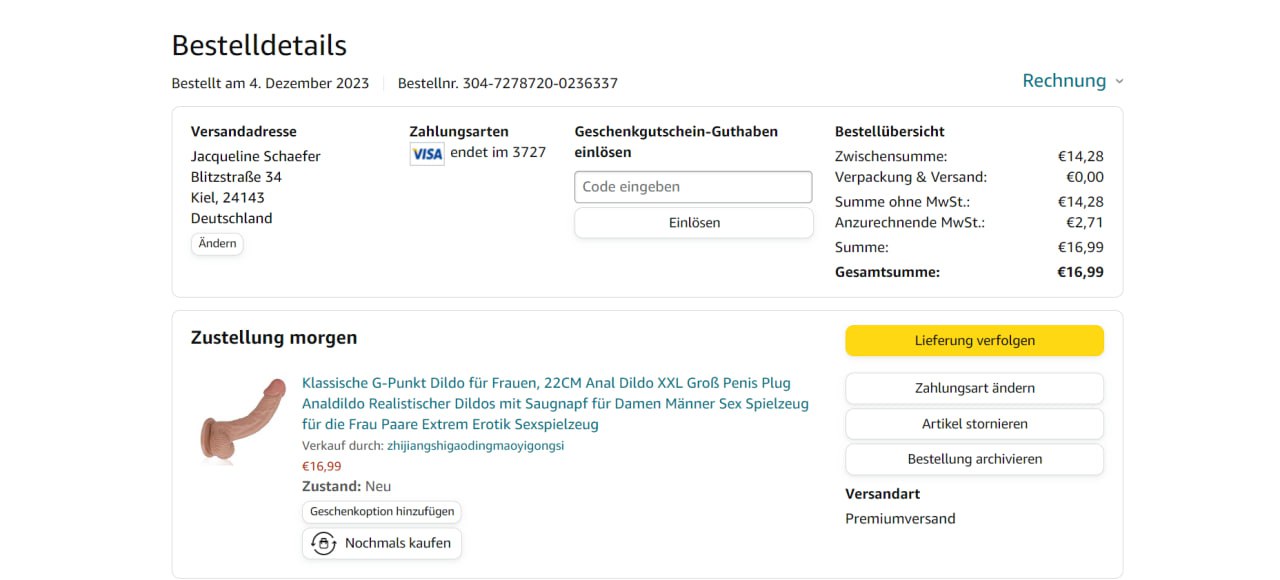The image size is (1280, 580).
Task: Click the order number 304-7278720-0236337
Action: click(x=539, y=84)
